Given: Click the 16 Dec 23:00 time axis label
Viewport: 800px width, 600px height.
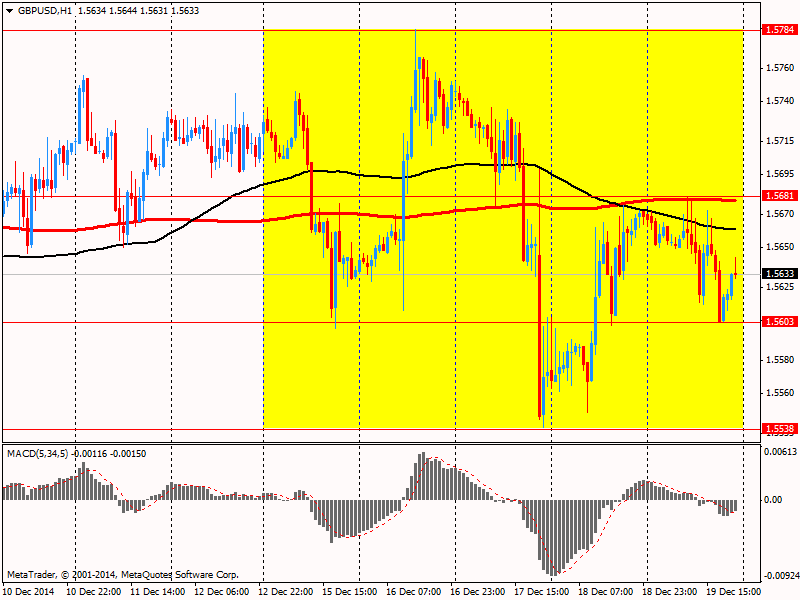Looking at the screenshot, I should click(478, 592).
